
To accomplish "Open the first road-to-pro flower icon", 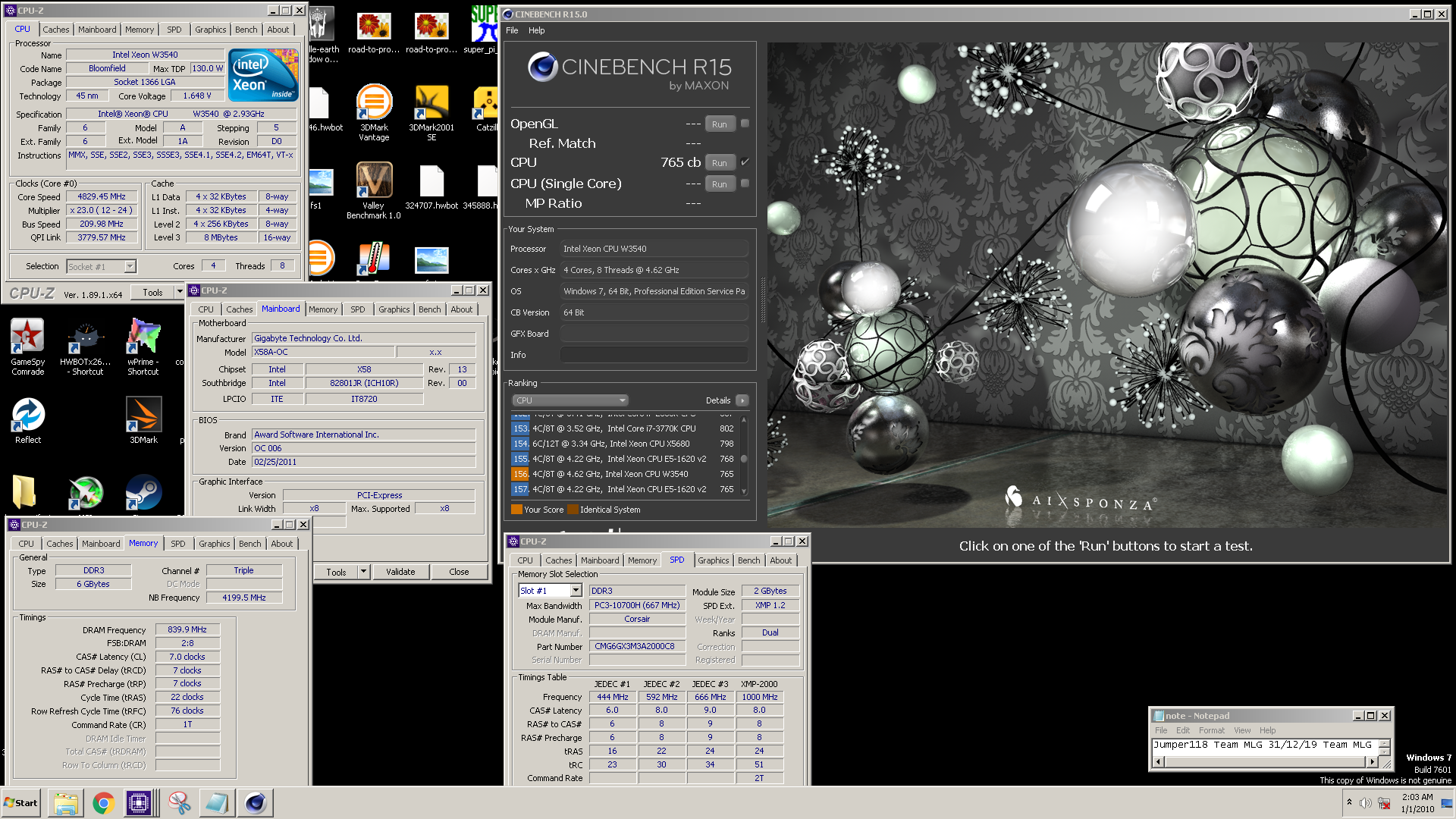I will tap(374, 33).
